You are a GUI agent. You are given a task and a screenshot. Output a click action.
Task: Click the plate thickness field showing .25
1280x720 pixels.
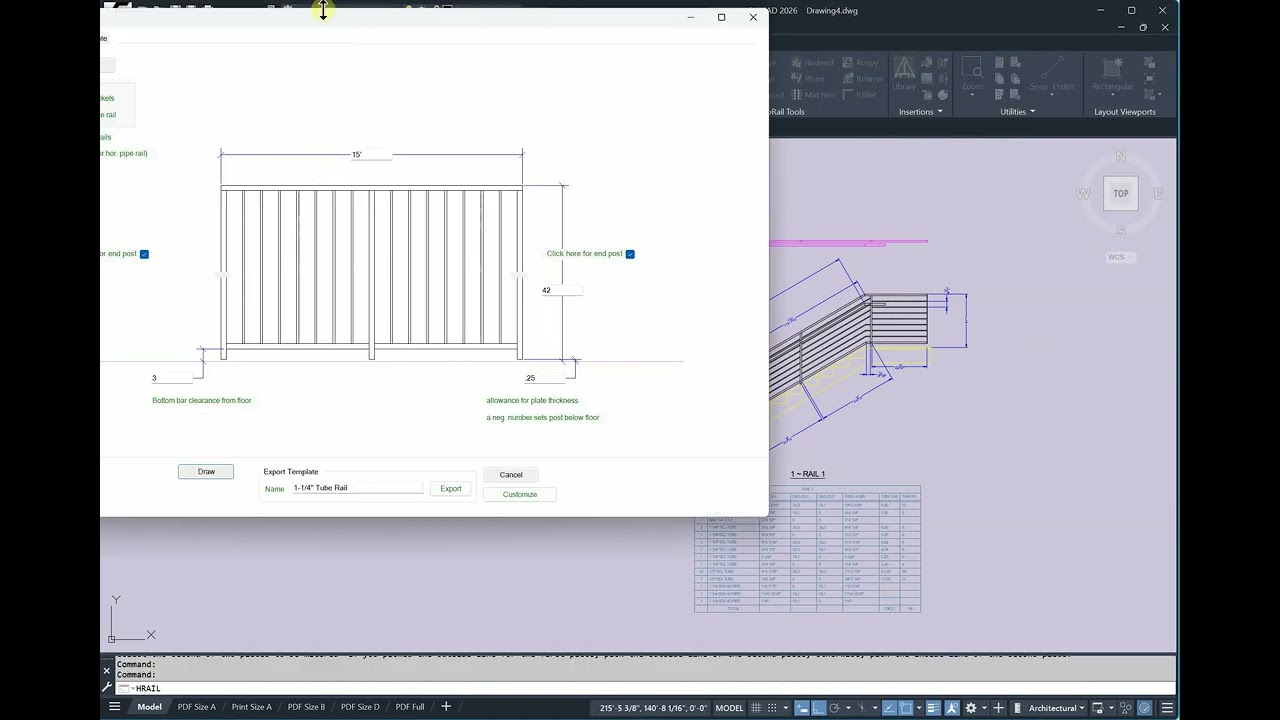click(546, 378)
